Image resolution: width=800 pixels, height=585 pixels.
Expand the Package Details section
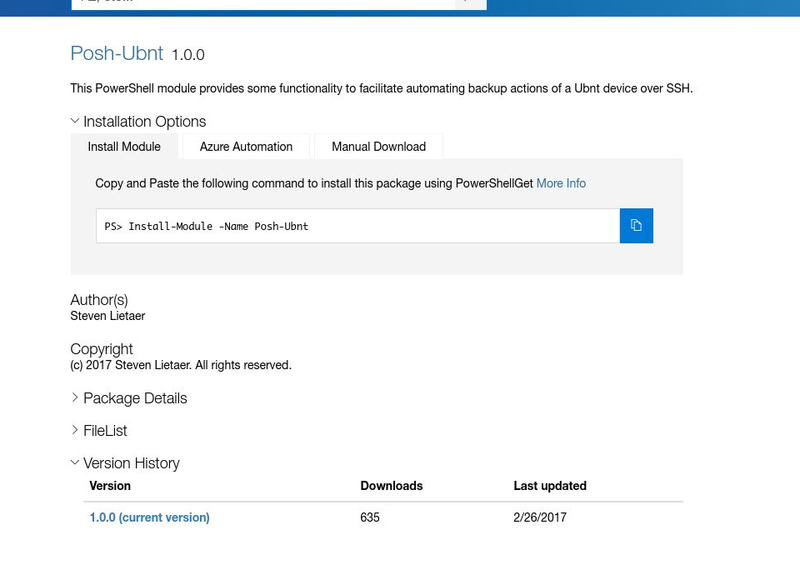tap(129, 398)
